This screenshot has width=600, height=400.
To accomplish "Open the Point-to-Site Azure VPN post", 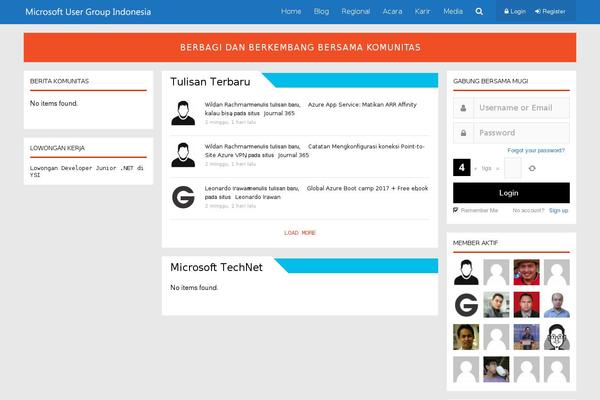I will coord(366,146).
